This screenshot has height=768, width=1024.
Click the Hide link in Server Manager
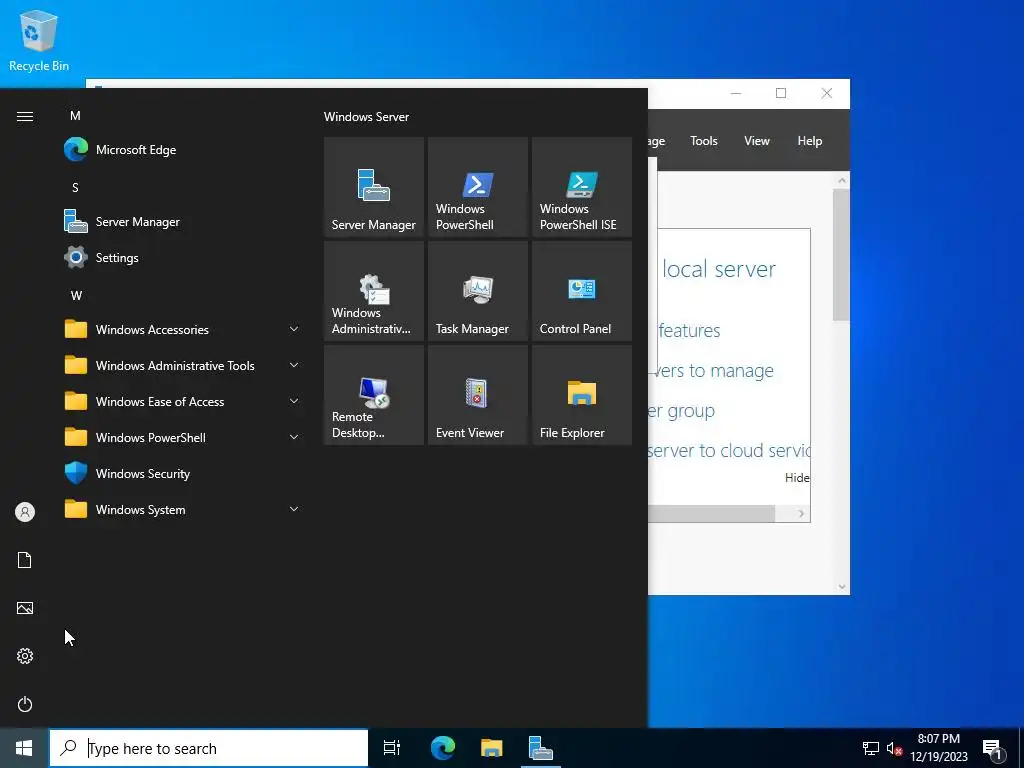click(x=797, y=477)
